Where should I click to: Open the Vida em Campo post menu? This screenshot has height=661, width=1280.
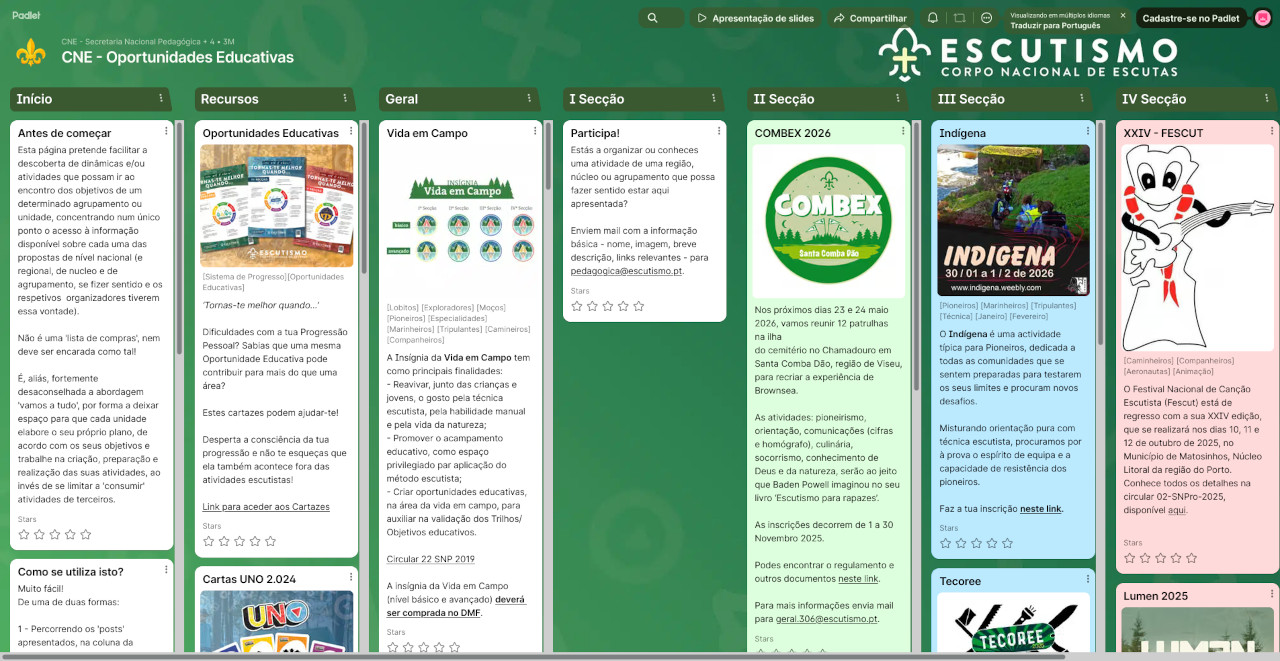533,131
